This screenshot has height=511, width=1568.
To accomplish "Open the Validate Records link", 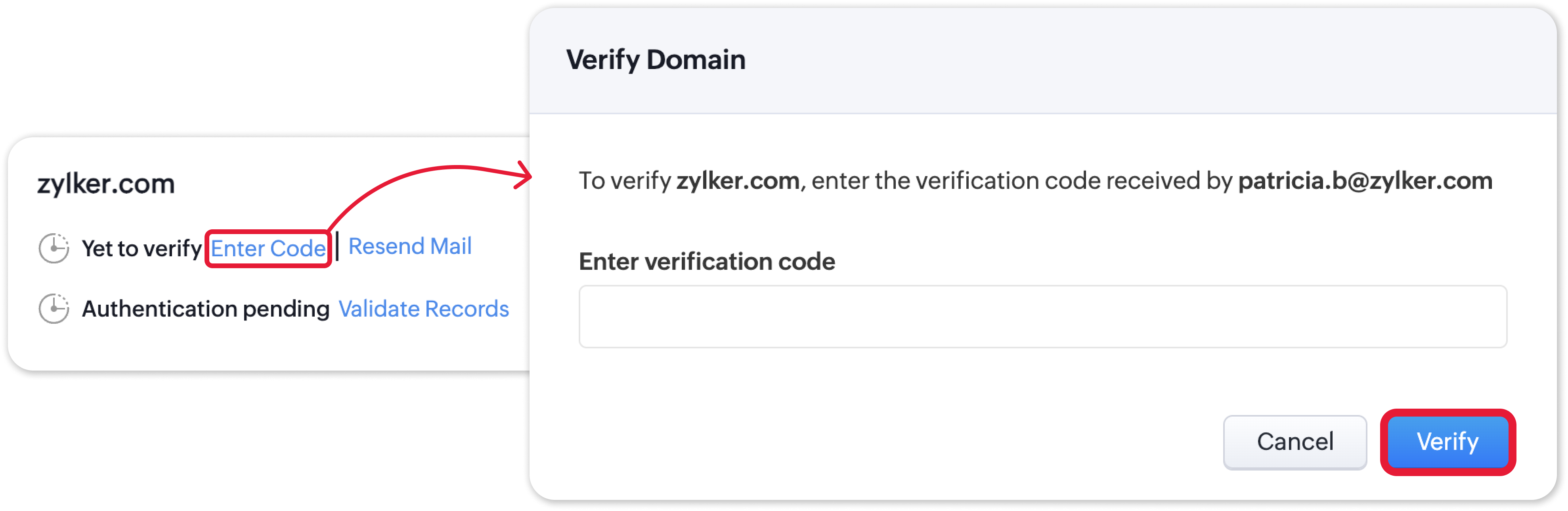I will click(x=423, y=309).
